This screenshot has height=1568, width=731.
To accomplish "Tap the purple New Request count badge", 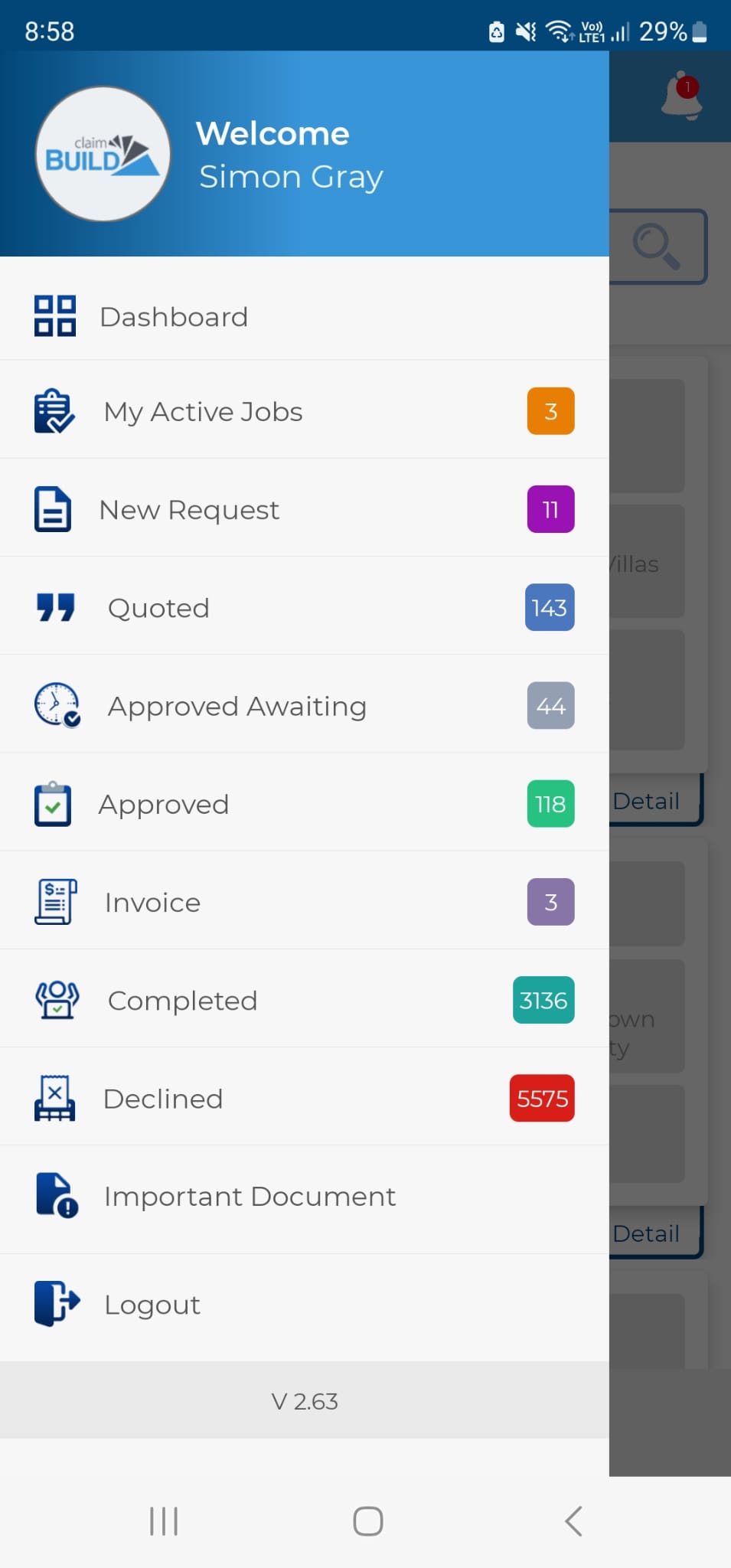I will [550, 509].
